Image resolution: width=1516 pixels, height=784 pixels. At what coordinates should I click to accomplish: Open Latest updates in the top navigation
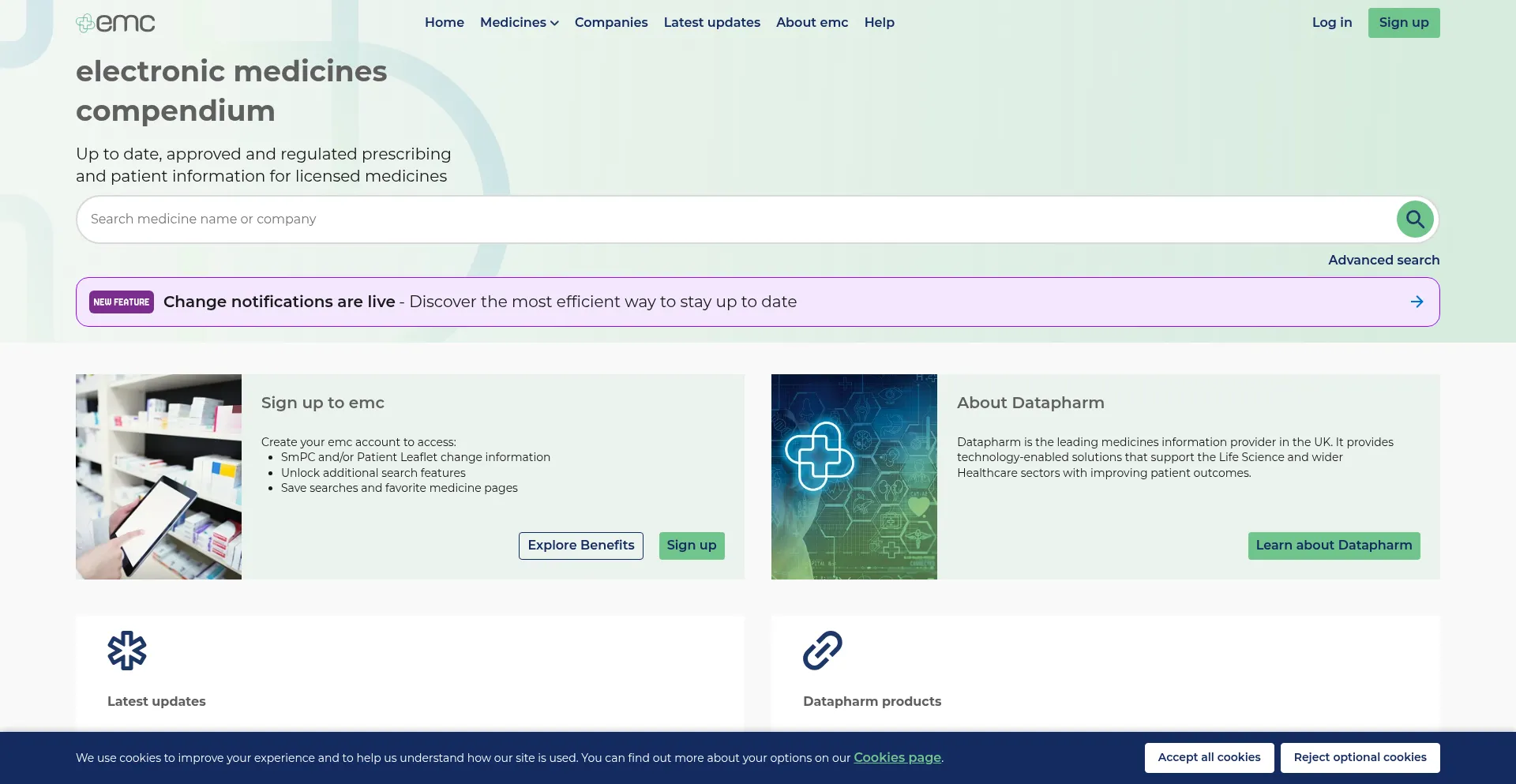pyautogui.click(x=712, y=23)
